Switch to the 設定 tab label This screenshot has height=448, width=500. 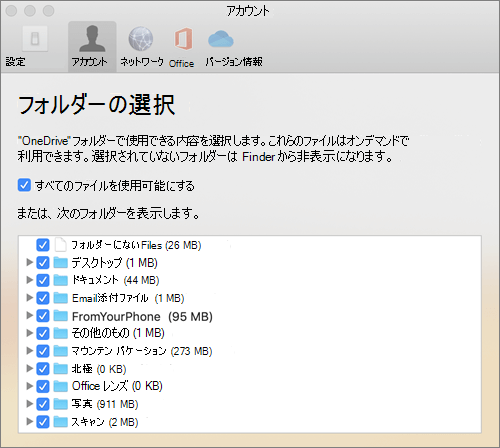click(x=15, y=62)
